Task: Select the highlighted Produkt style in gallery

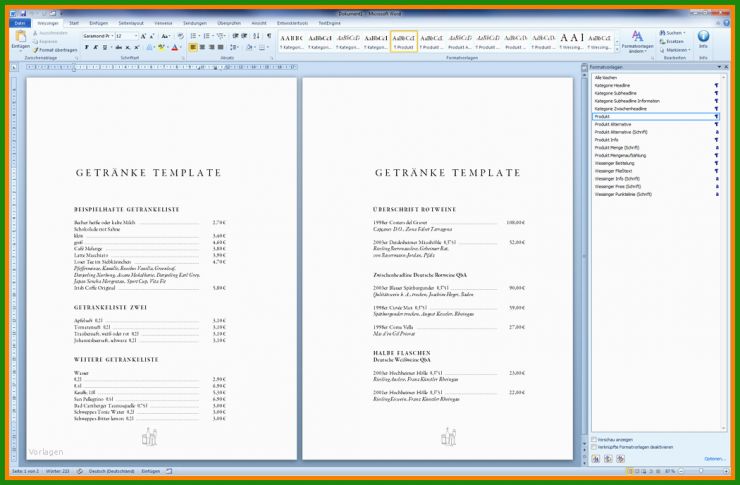Action: coord(404,42)
